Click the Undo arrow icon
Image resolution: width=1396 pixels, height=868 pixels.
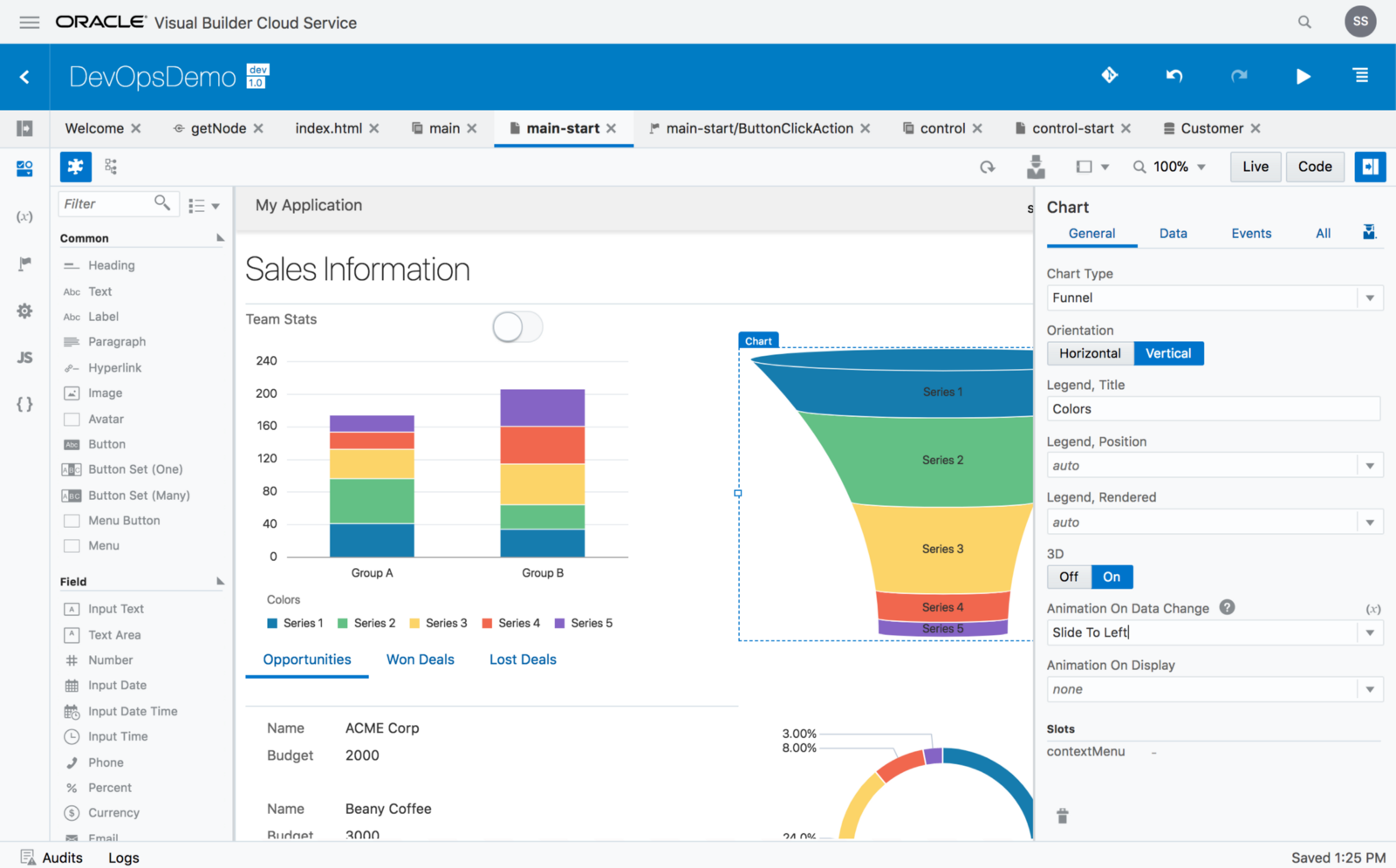click(x=1174, y=77)
